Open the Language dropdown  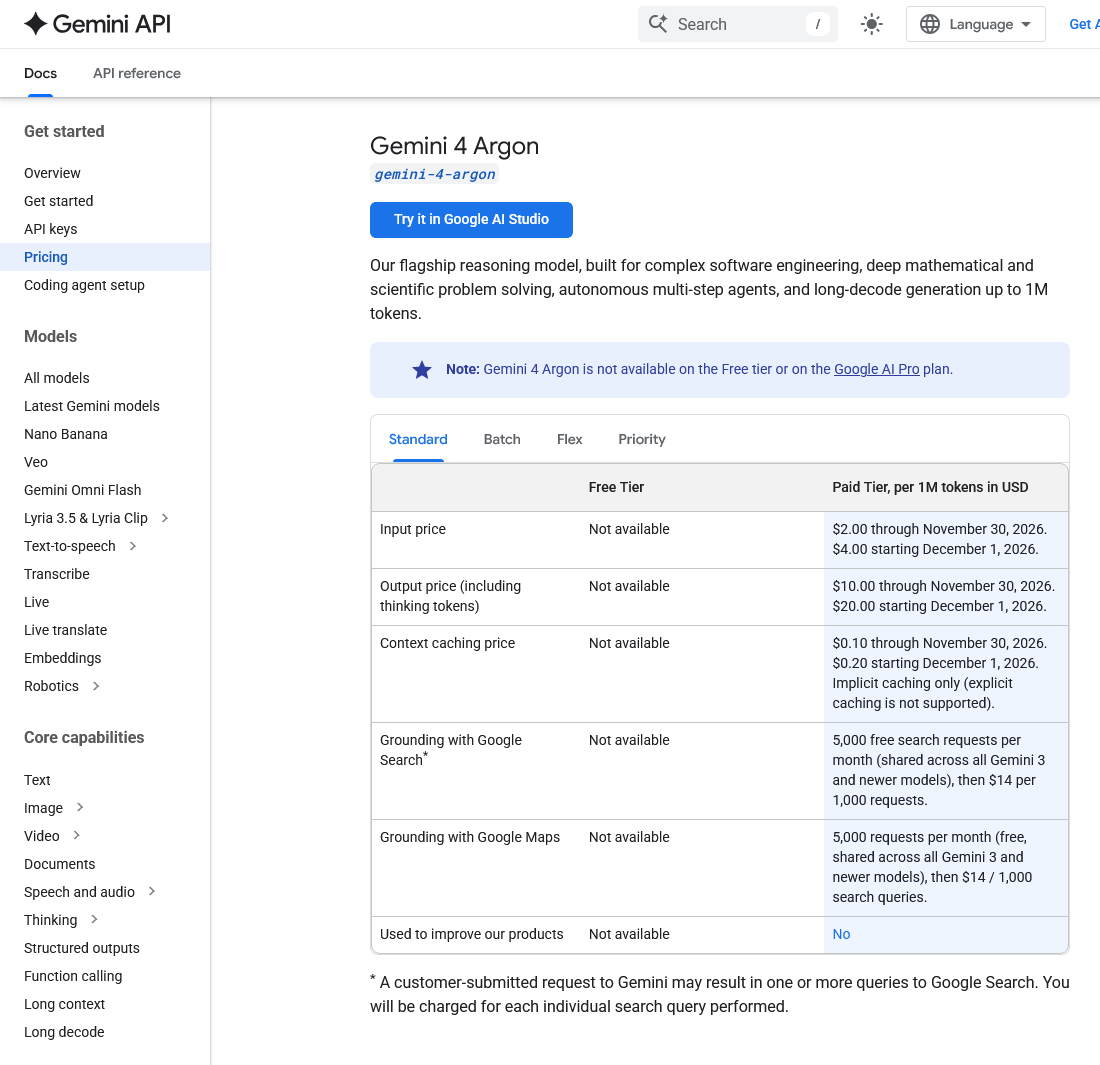coord(975,25)
